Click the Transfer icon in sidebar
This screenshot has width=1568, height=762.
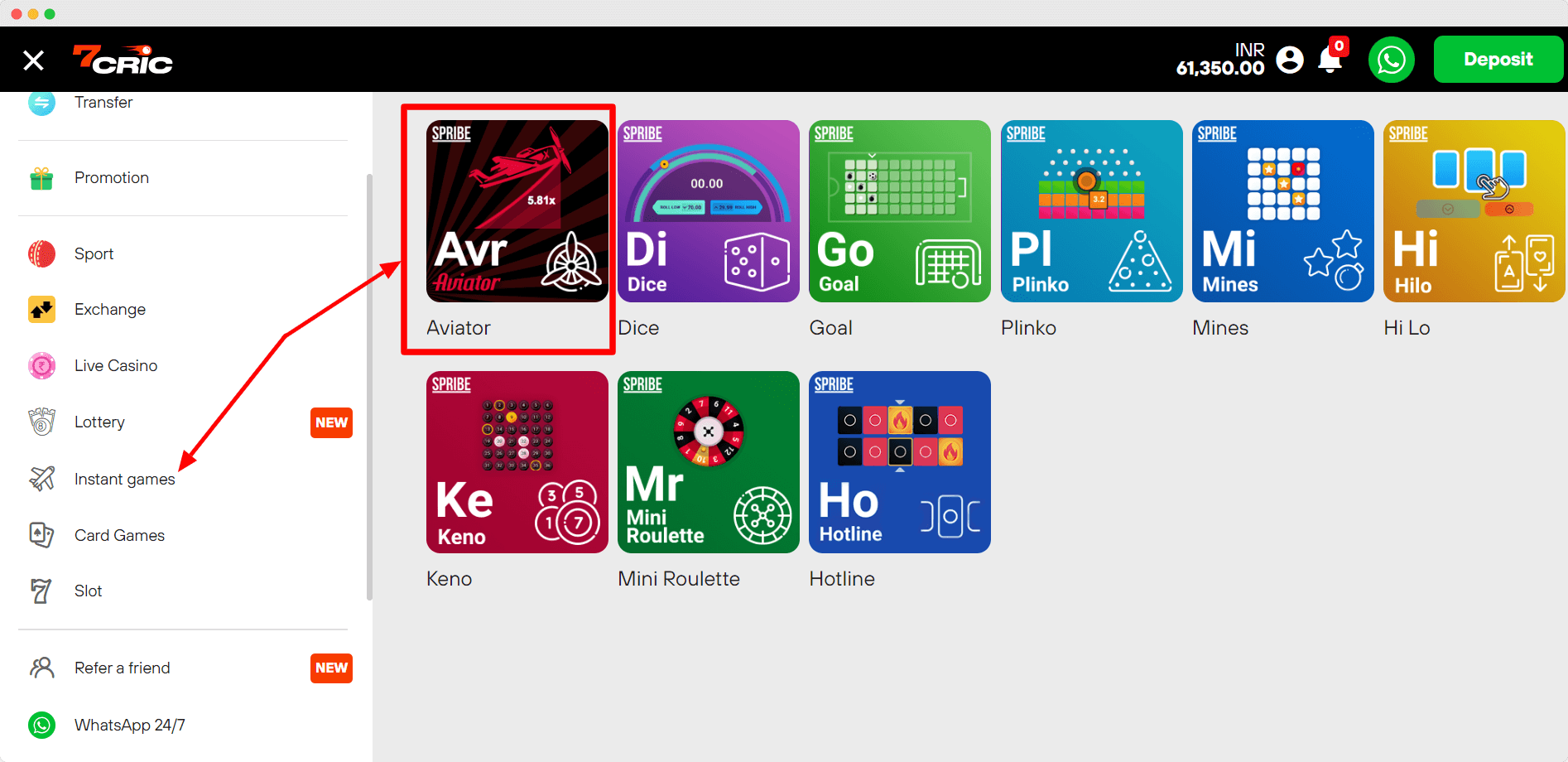coord(41,103)
